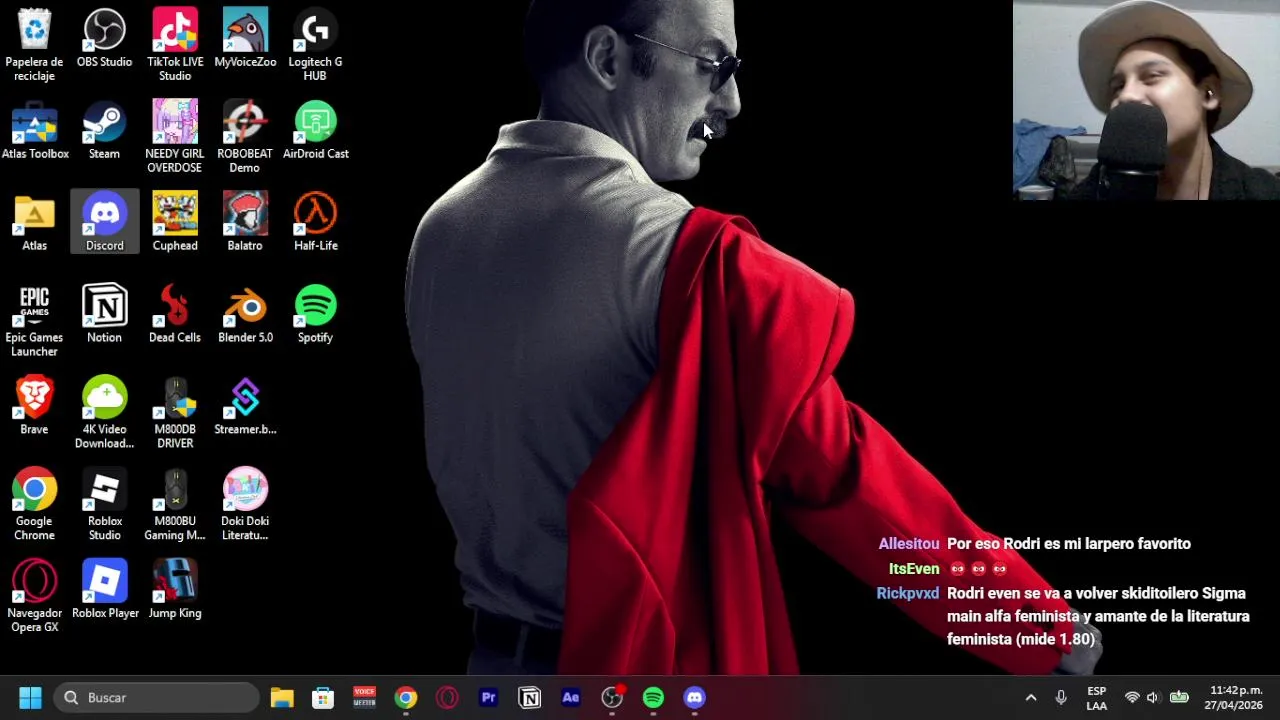1280x720 pixels.
Task: Select the Jump King desktop shortcut
Action: pos(175,591)
